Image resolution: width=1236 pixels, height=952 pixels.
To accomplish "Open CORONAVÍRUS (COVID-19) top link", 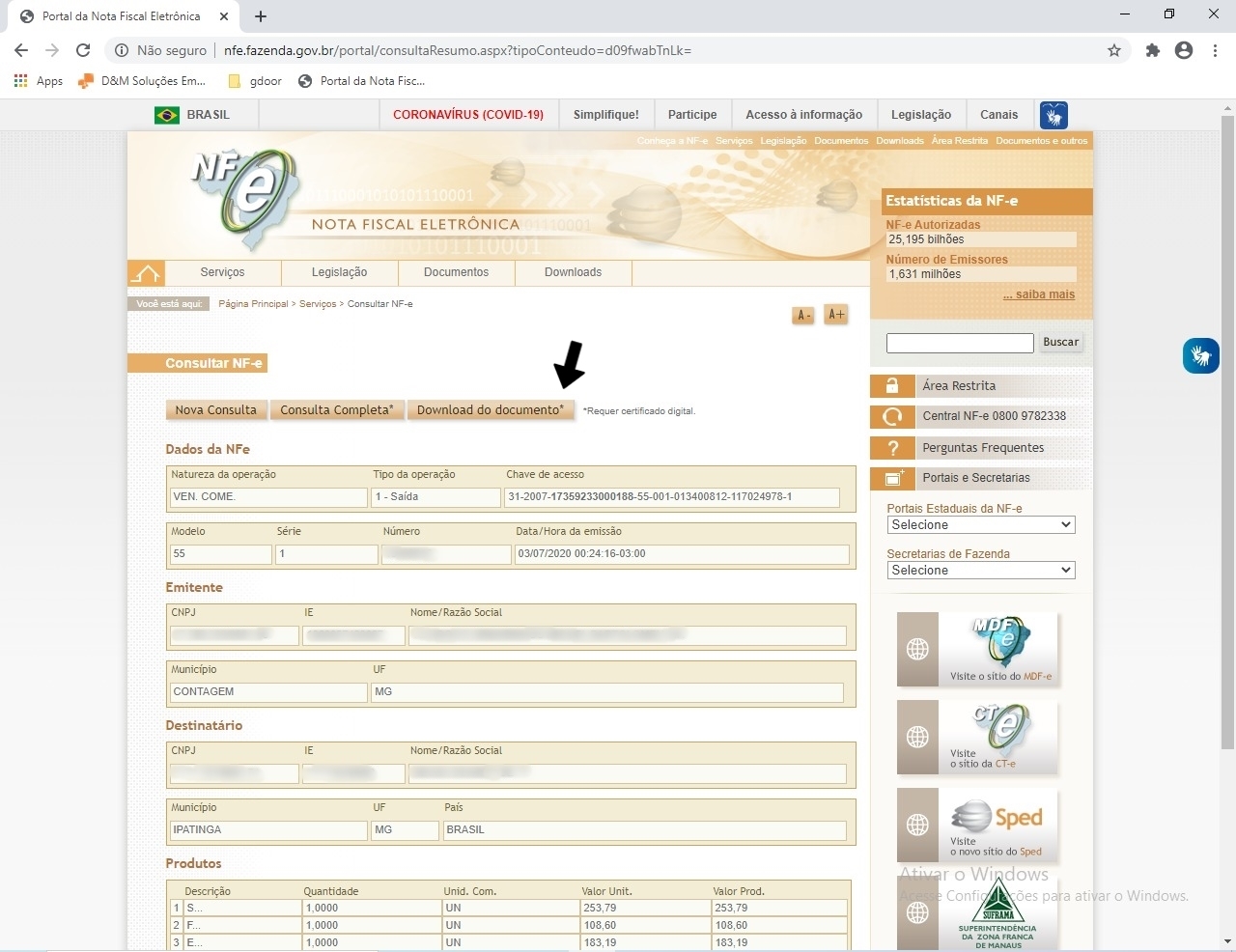I will coord(468,115).
